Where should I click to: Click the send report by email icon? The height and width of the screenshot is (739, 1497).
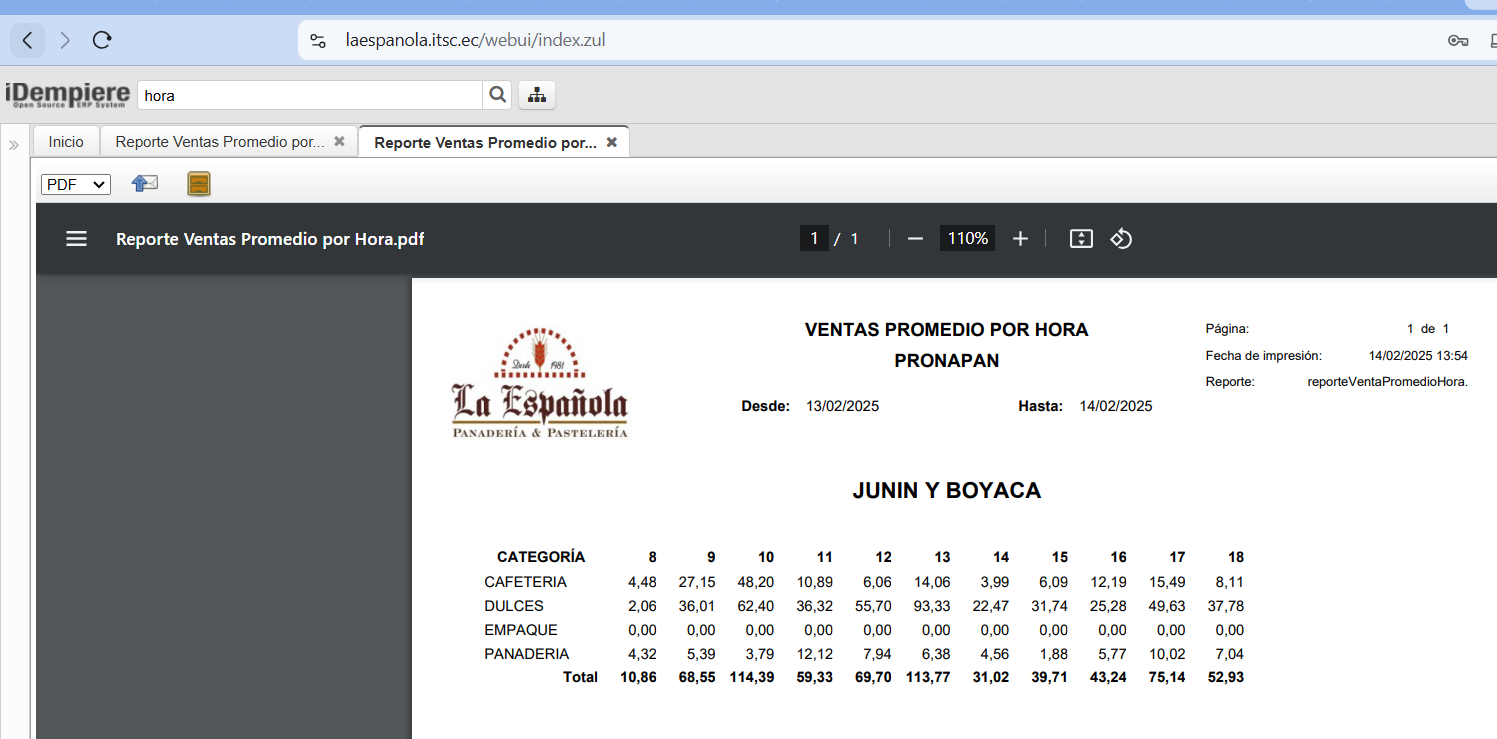[145, 184]
